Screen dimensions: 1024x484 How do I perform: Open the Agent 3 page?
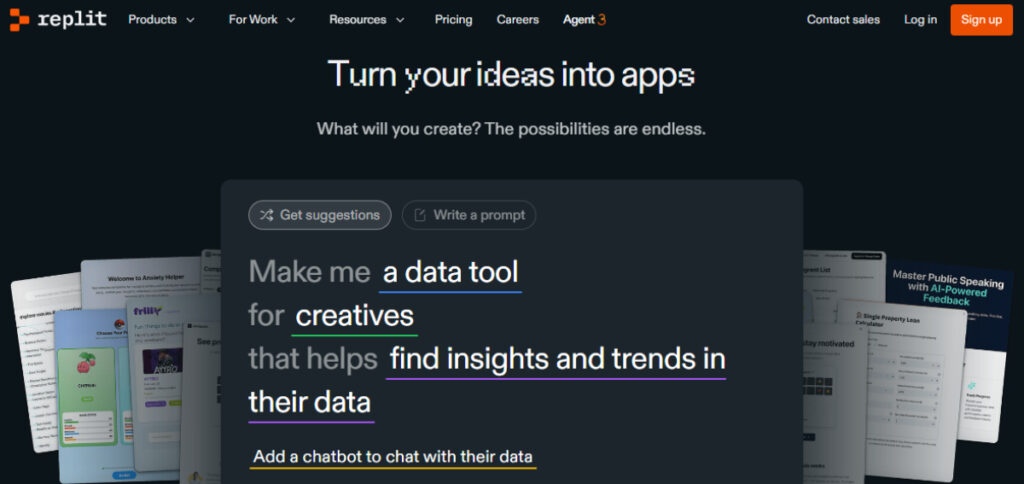(584, 20)
